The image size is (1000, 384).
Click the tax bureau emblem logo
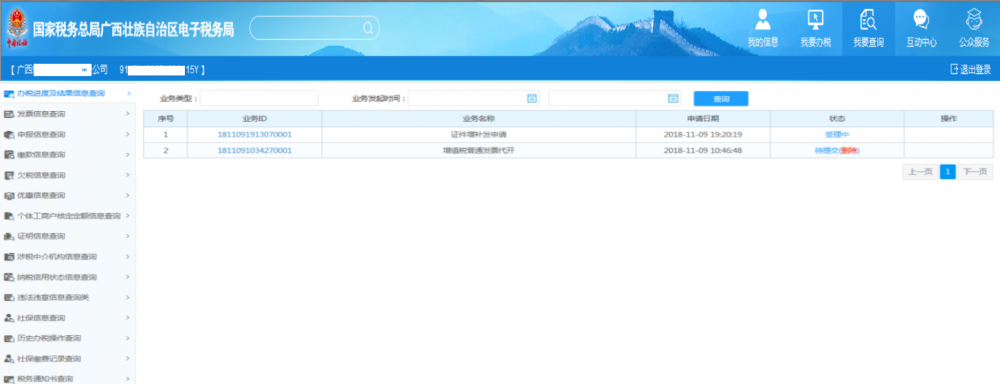(x=17, y=29)
